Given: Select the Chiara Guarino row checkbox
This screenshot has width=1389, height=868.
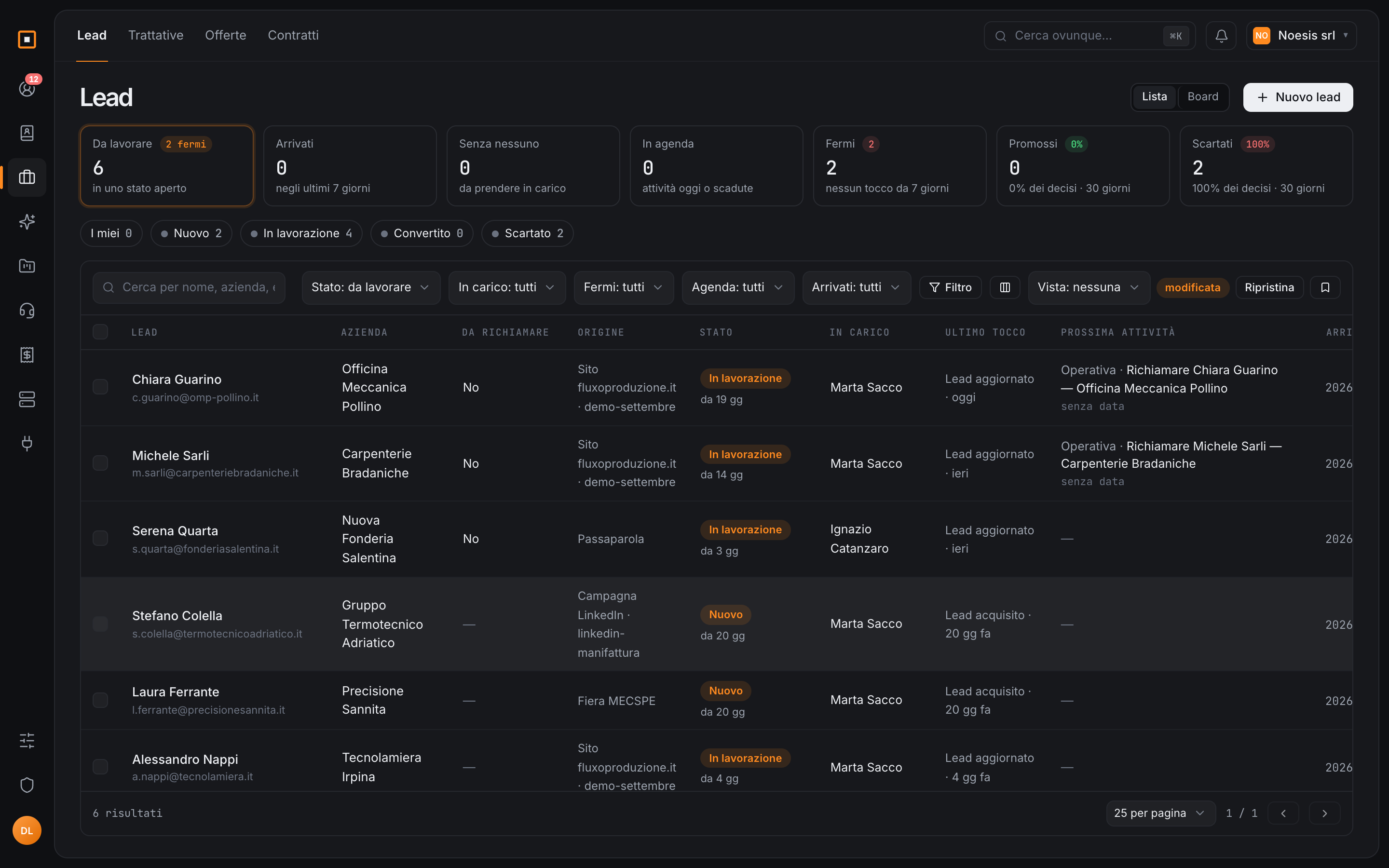Looking at the screenshot, I should point(100,387).
